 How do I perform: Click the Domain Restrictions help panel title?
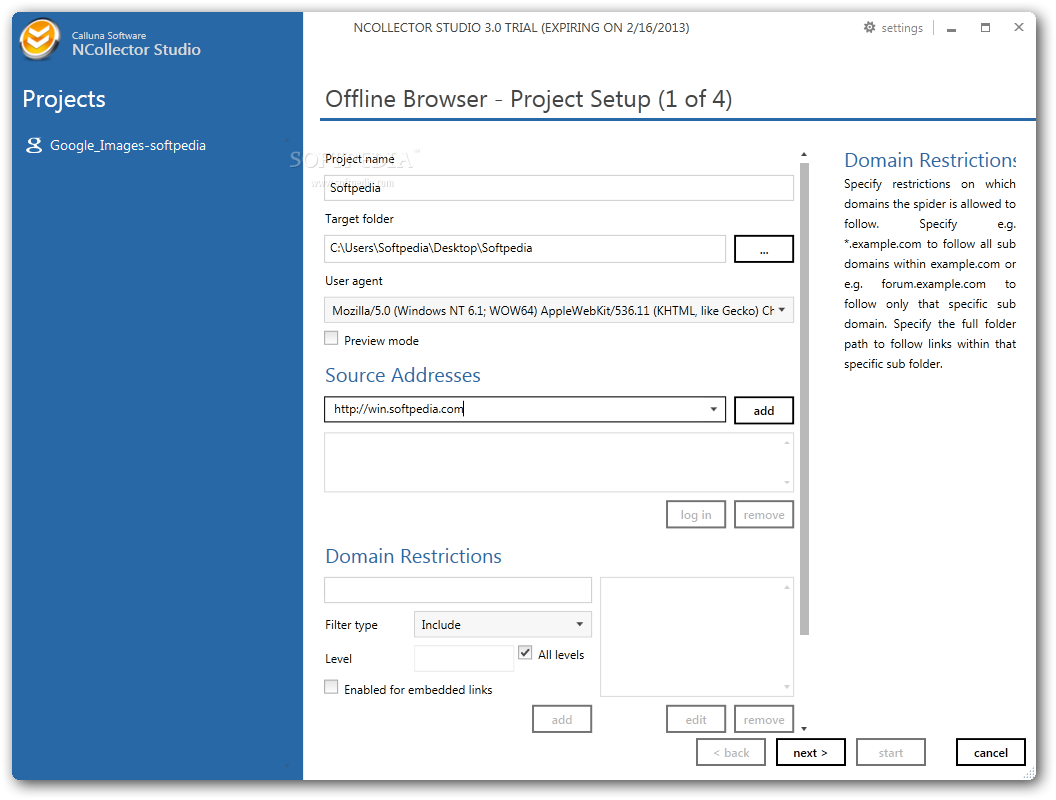click(x=930, y=160)
